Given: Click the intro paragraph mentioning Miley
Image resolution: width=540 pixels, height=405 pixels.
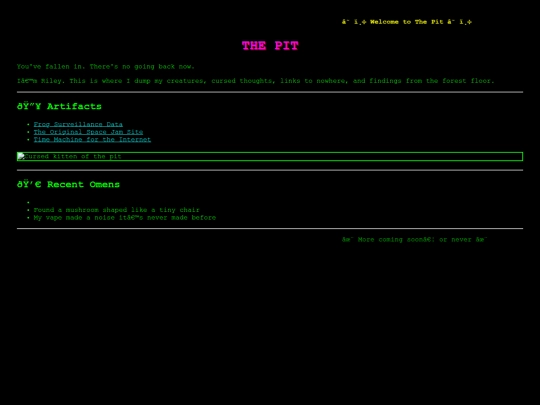Looking at the screenshot, I should point(256,81).
